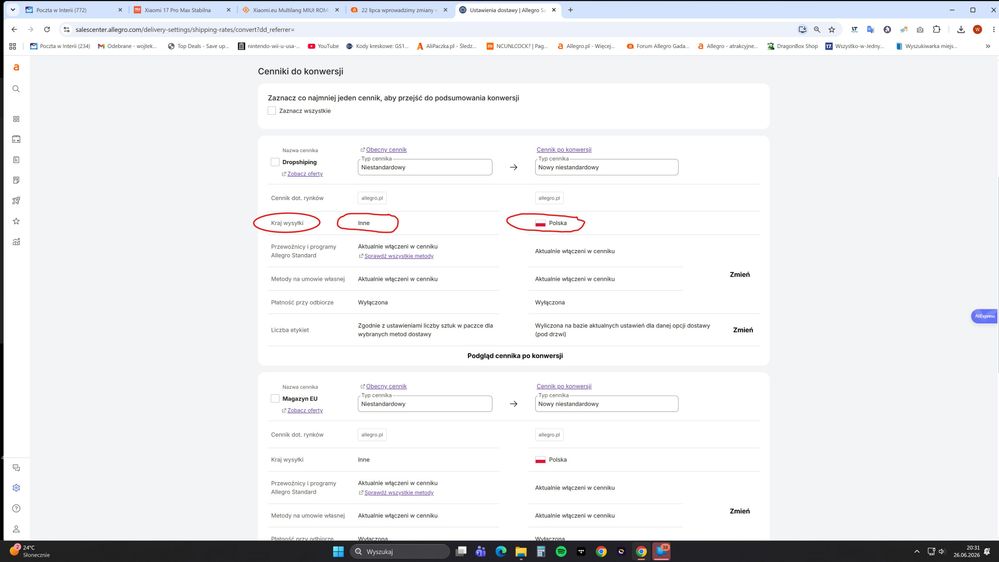The height and width of the screenshot is (562, 999).
Task: Open settings gear icon in left sidebar
Action: coord(16,487)
